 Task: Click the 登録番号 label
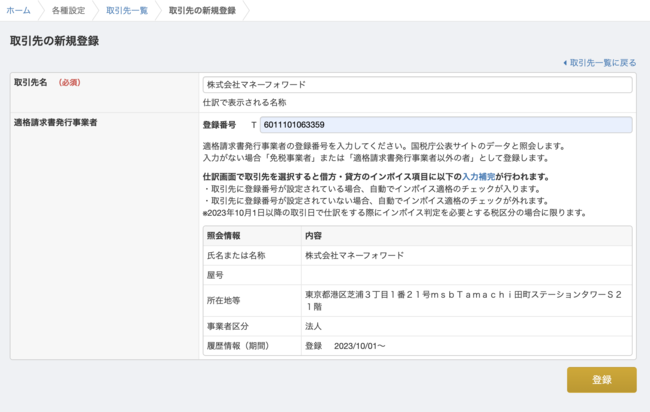[x=219, y=125]
